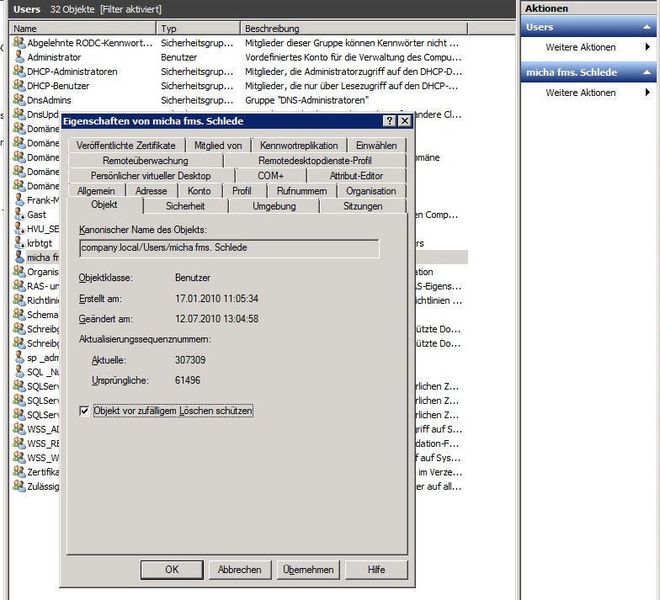Click the DnsAdmins group icon
Image resolution: width=660 pixels, height=600 pixels.
pyautogui.click(x=19, y=100)
